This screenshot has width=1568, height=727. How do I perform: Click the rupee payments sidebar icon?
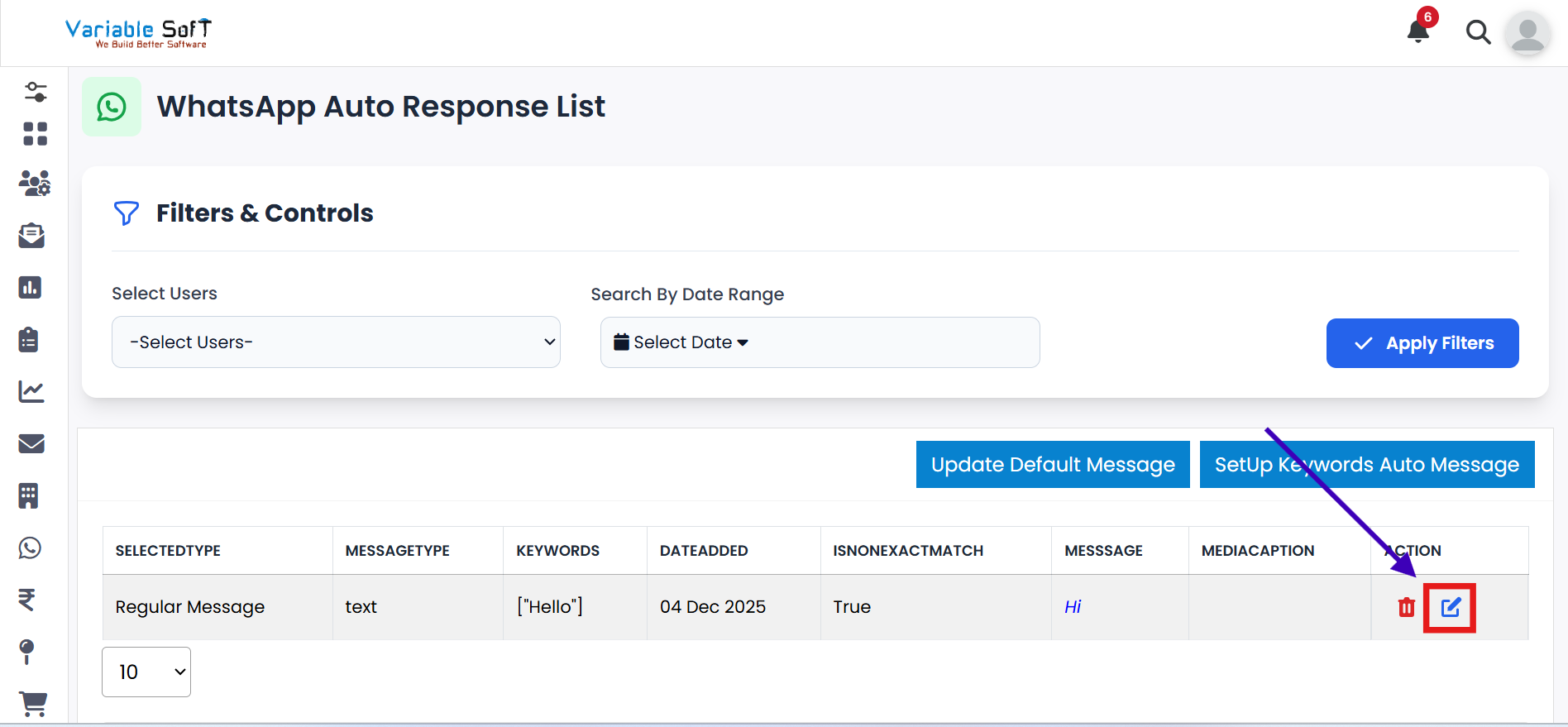(27, 599)
